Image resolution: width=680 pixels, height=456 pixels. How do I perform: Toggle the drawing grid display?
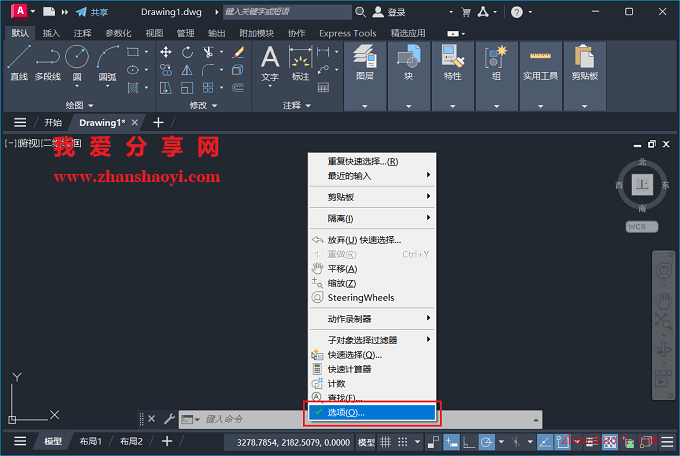tap(385, 442)
